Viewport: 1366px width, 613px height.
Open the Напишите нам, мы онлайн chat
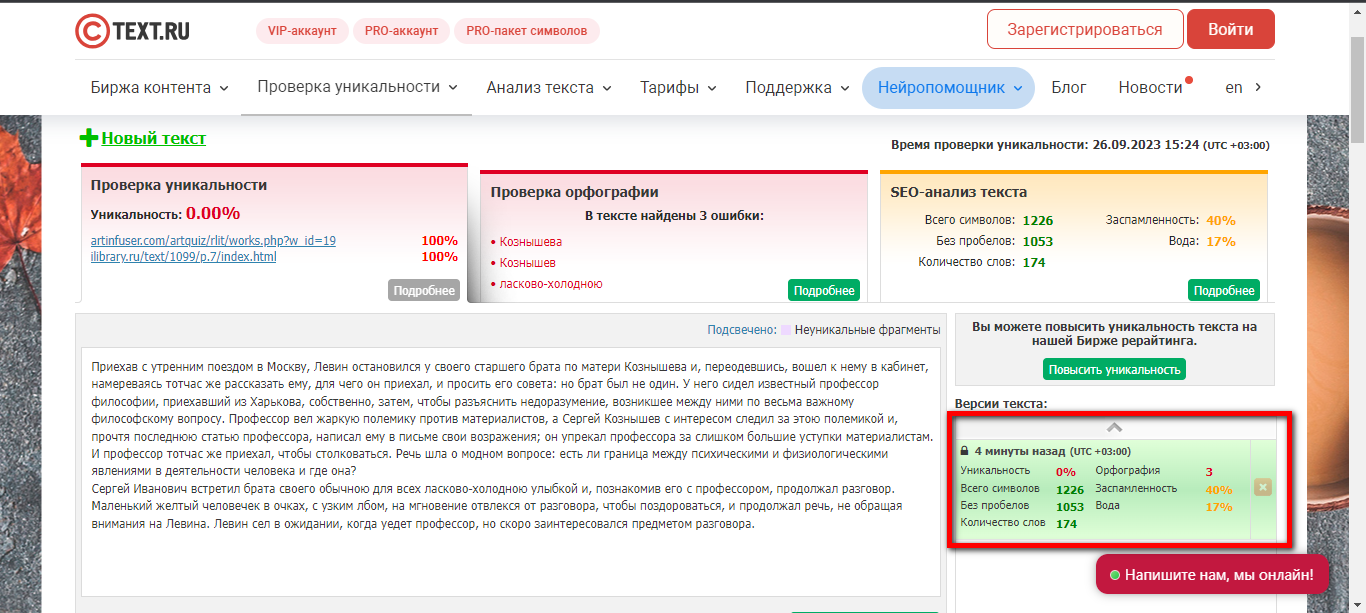(x=1212, y=575)
